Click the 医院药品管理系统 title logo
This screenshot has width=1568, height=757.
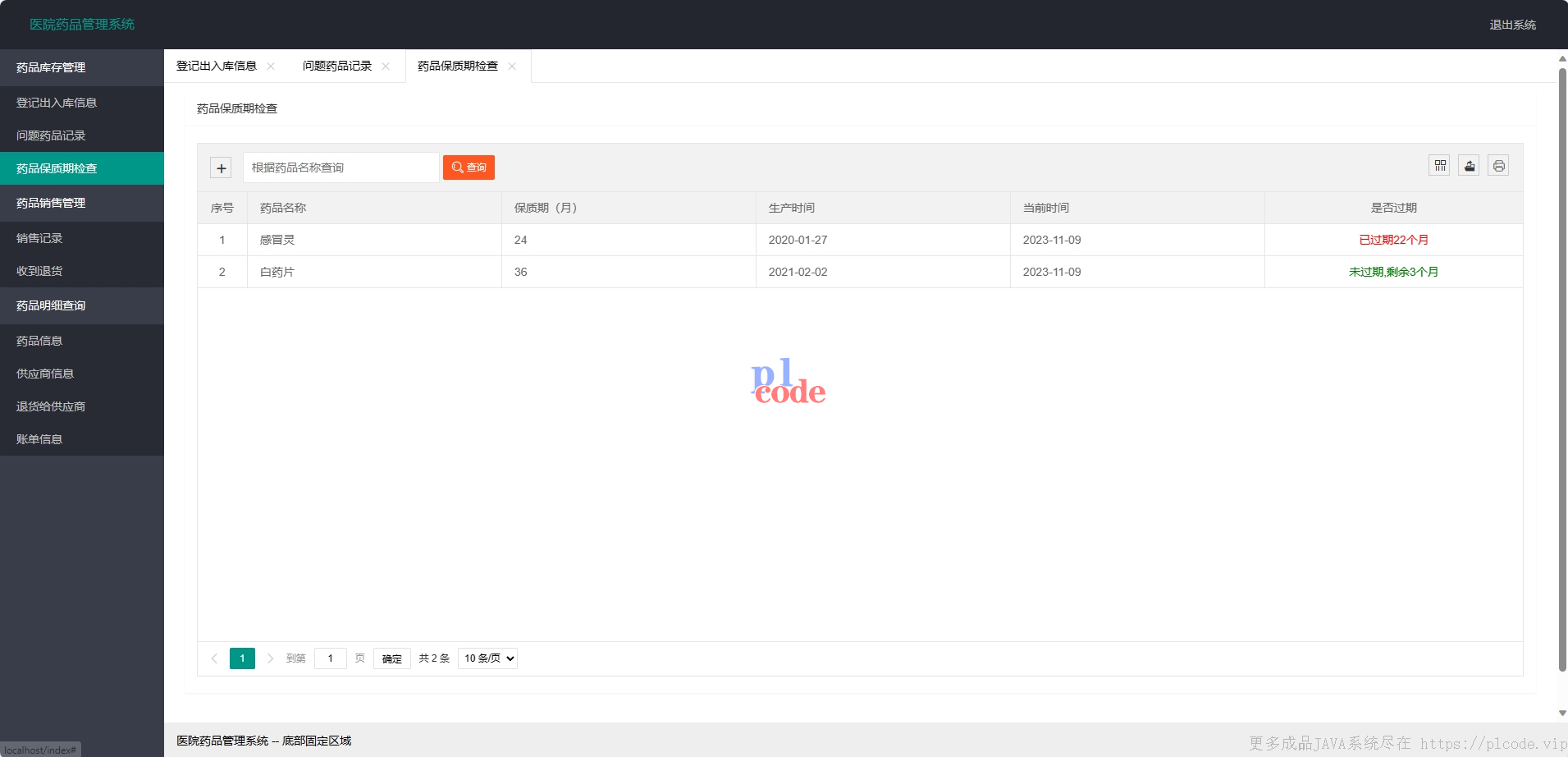(x=82, y=25)
